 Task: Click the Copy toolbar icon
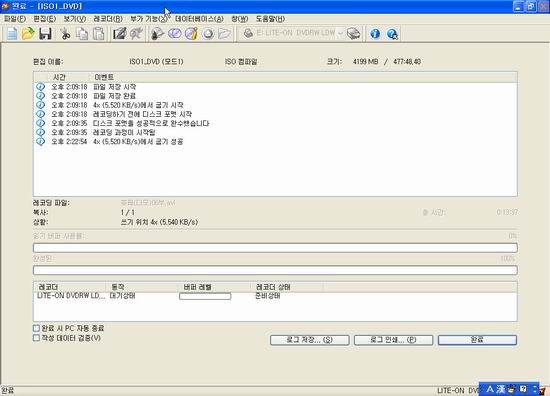coord(82,34)
